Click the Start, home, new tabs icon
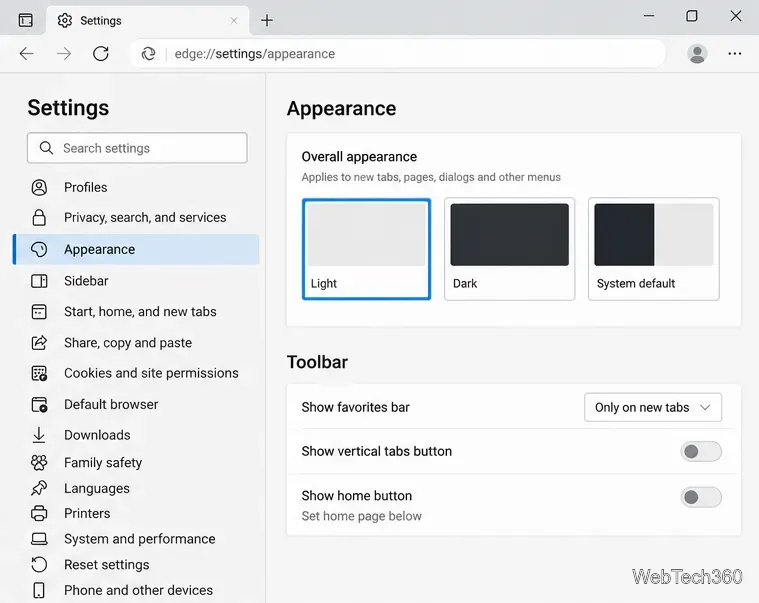The width and height of the screenshot is (759, 603). pyautogui.click(x=39, y=312)
